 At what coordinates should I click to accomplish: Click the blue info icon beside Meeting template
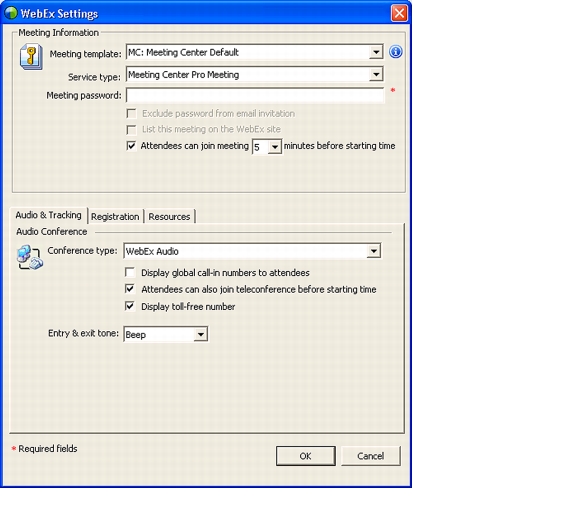395,52
